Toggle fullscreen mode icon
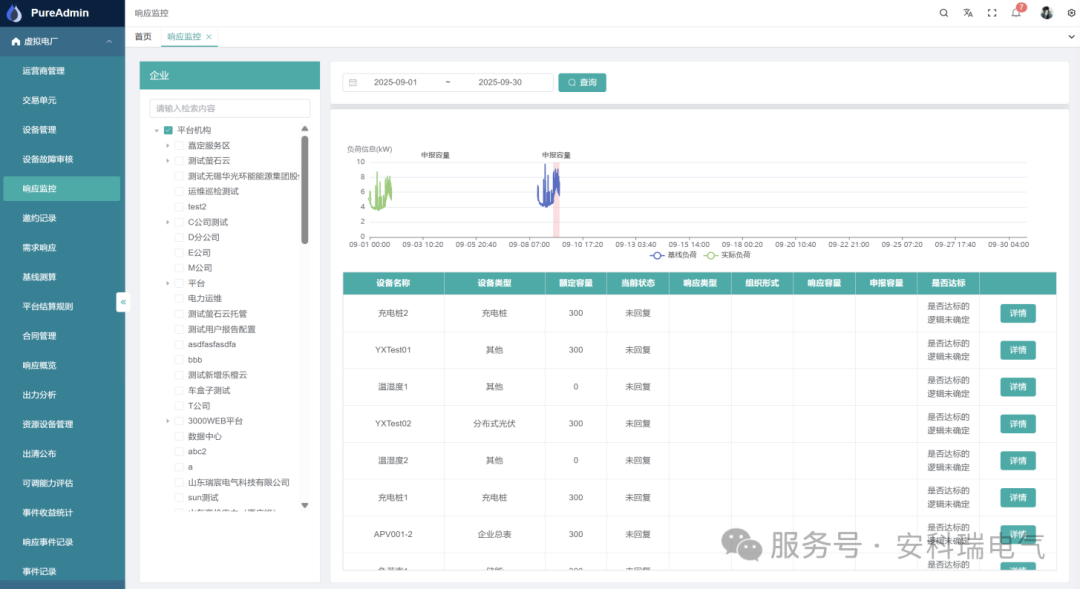 click(992, 13)
